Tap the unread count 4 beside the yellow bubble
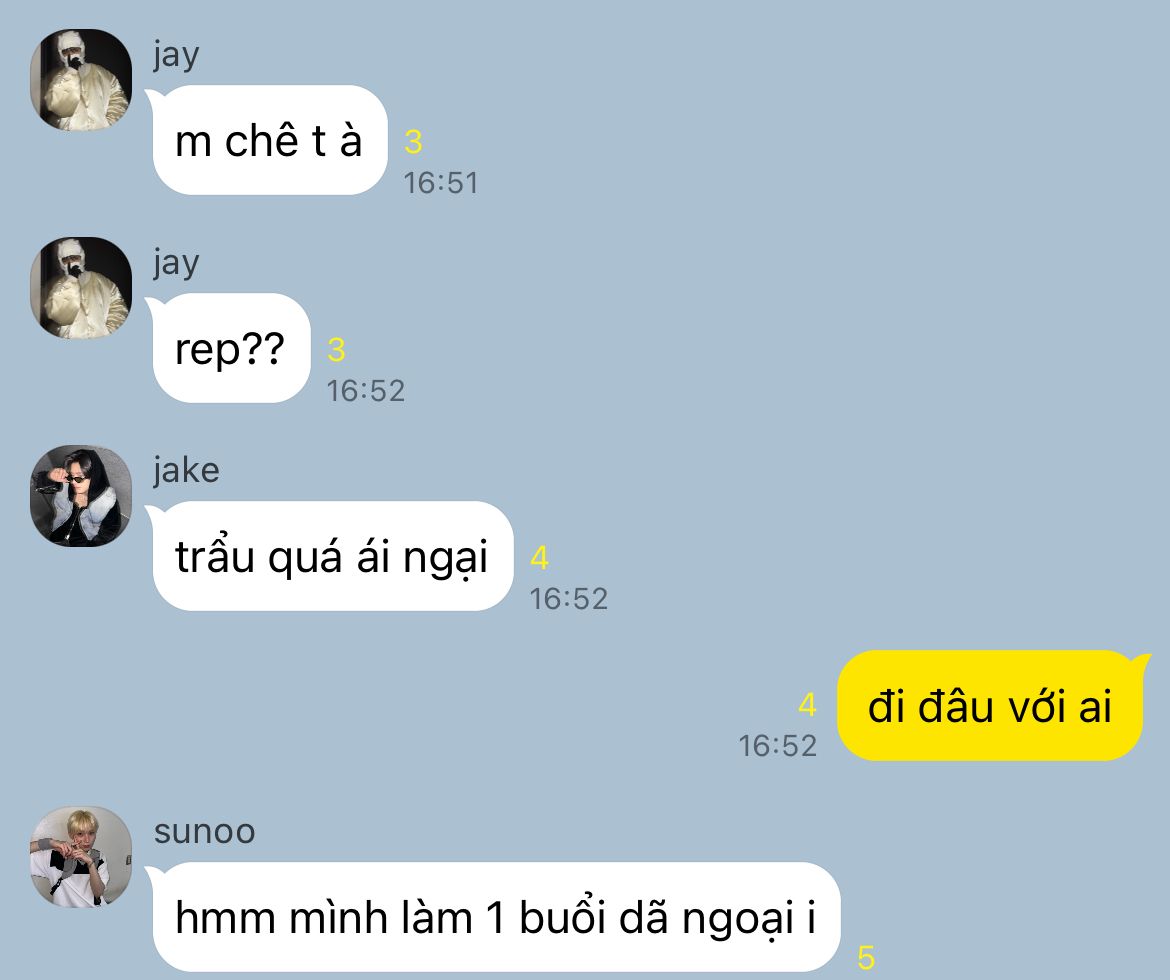Screen dimensions: 1170x980 (807, 705)
